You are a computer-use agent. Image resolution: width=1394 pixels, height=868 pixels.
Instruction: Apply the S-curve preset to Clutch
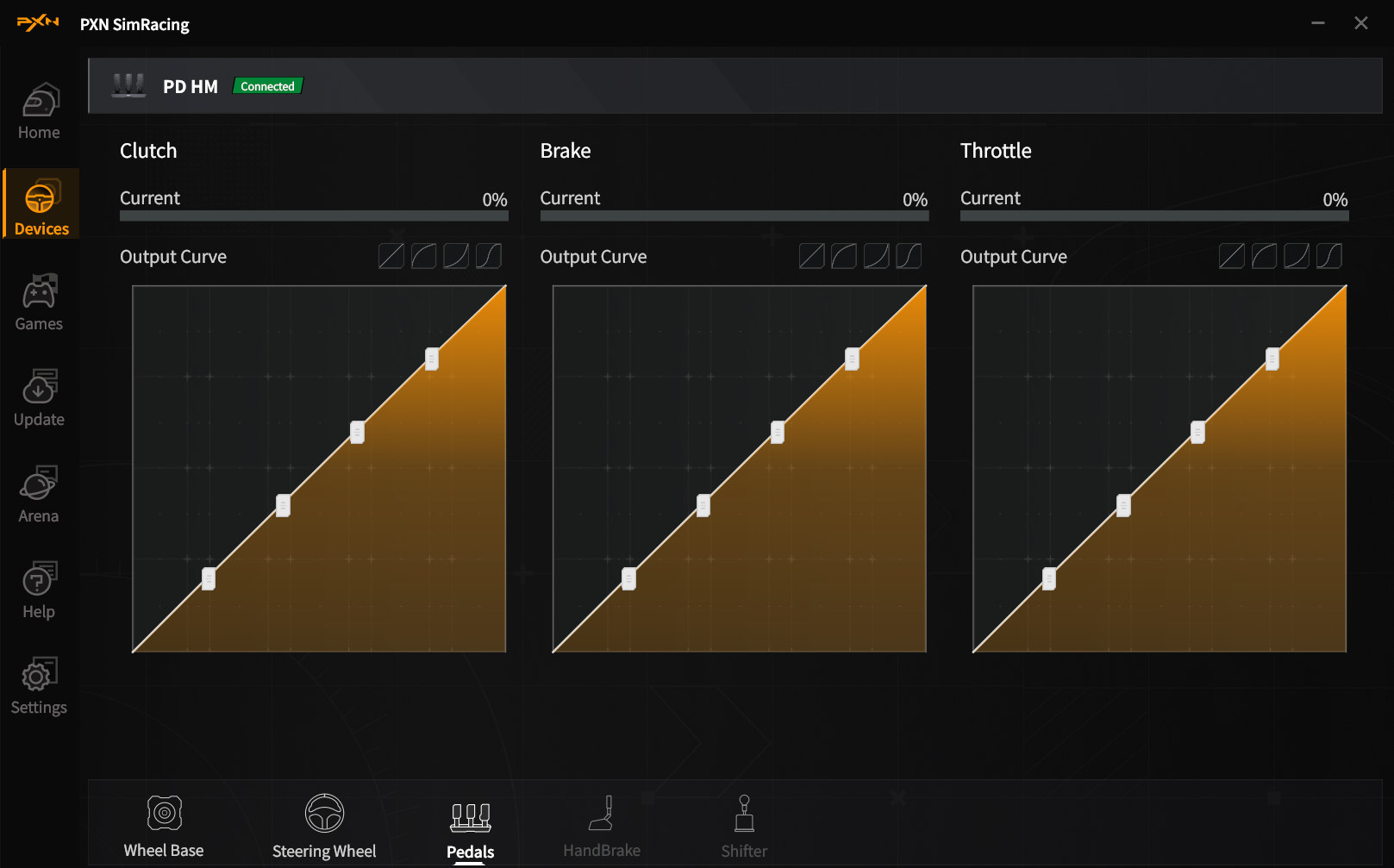(489, 256)
